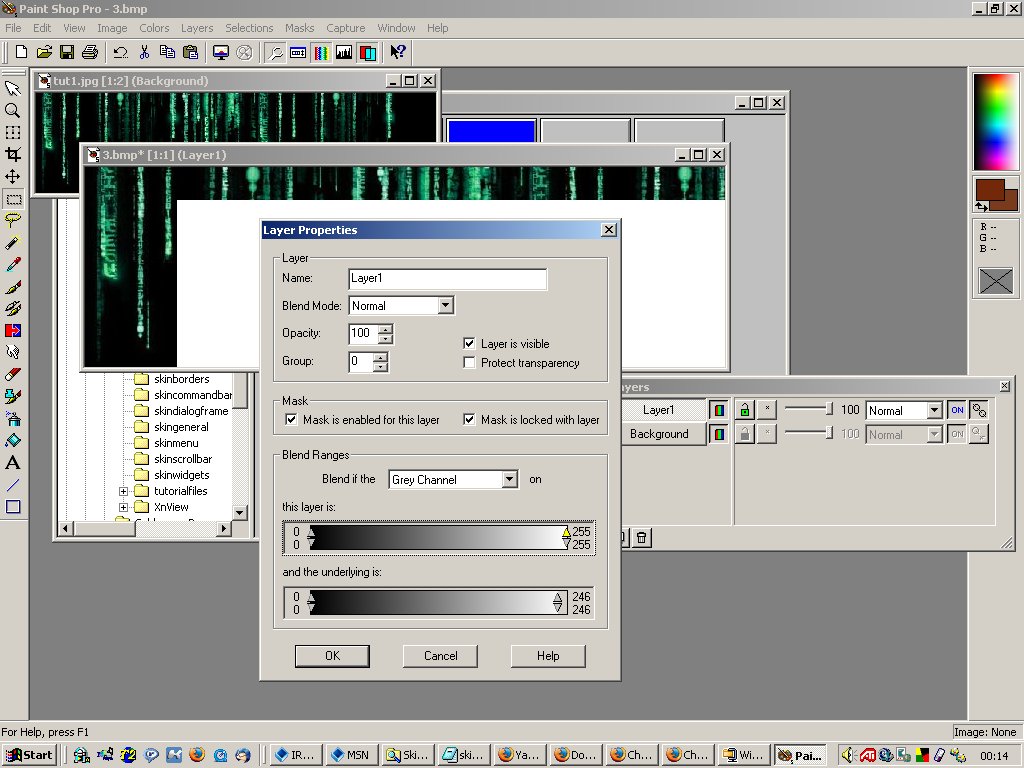Click the rainbow color picker panel

(995, 121)
